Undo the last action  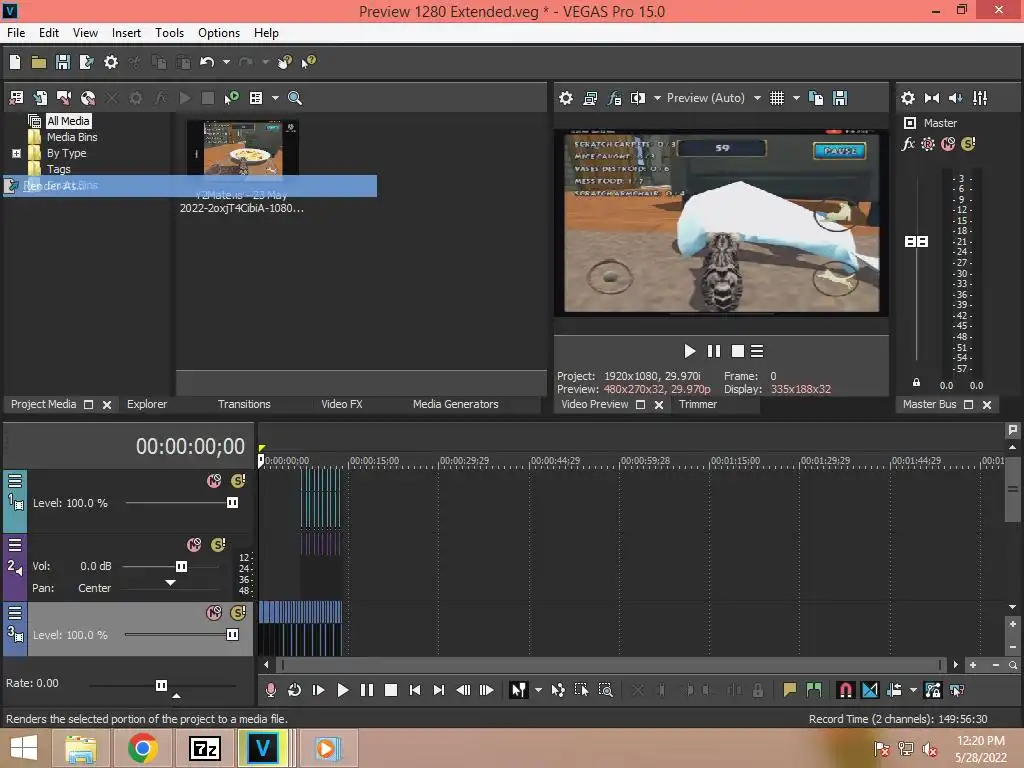pos(207,62)
